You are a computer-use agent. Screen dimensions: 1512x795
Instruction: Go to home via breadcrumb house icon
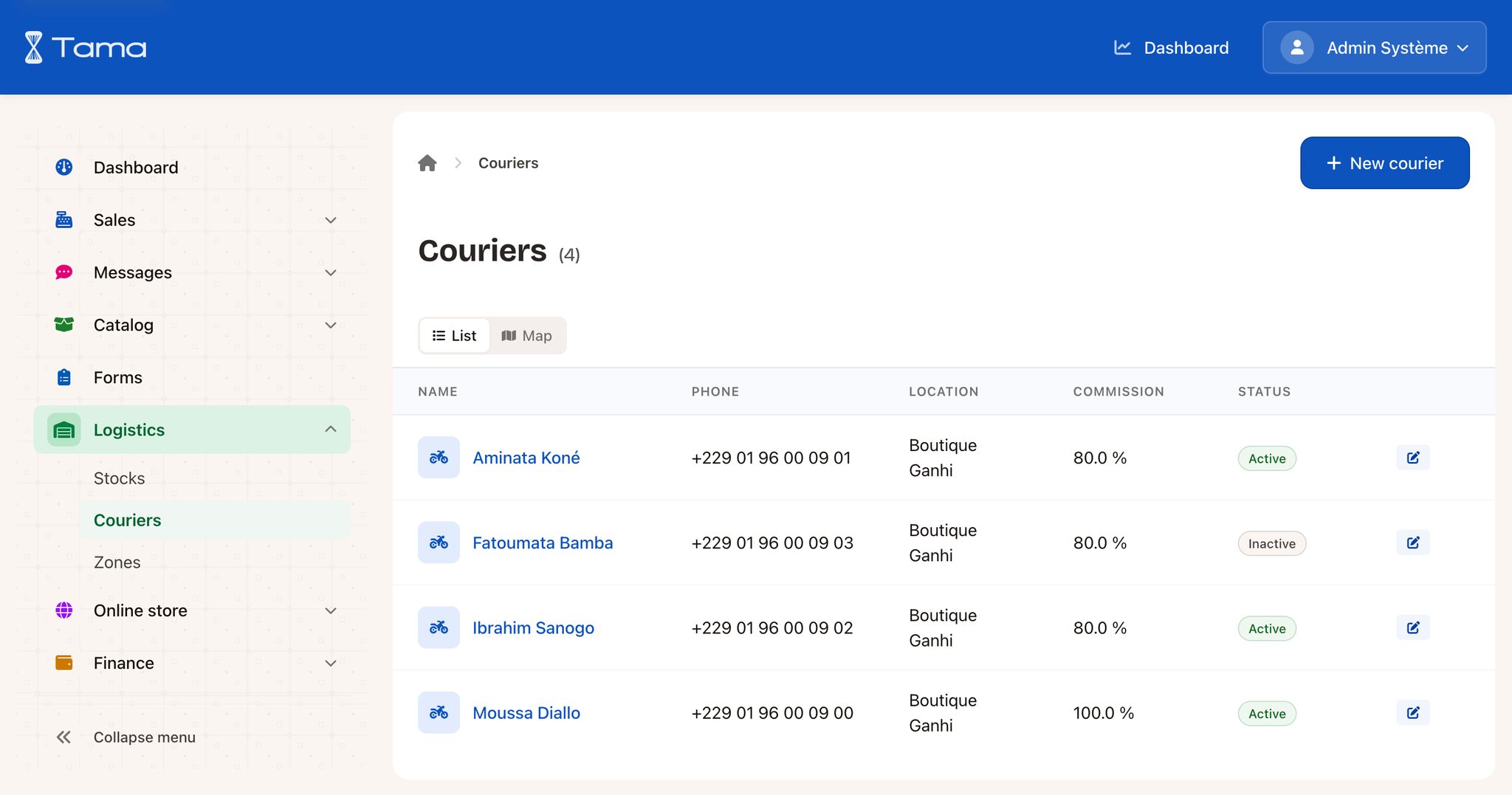click(427, 162)
